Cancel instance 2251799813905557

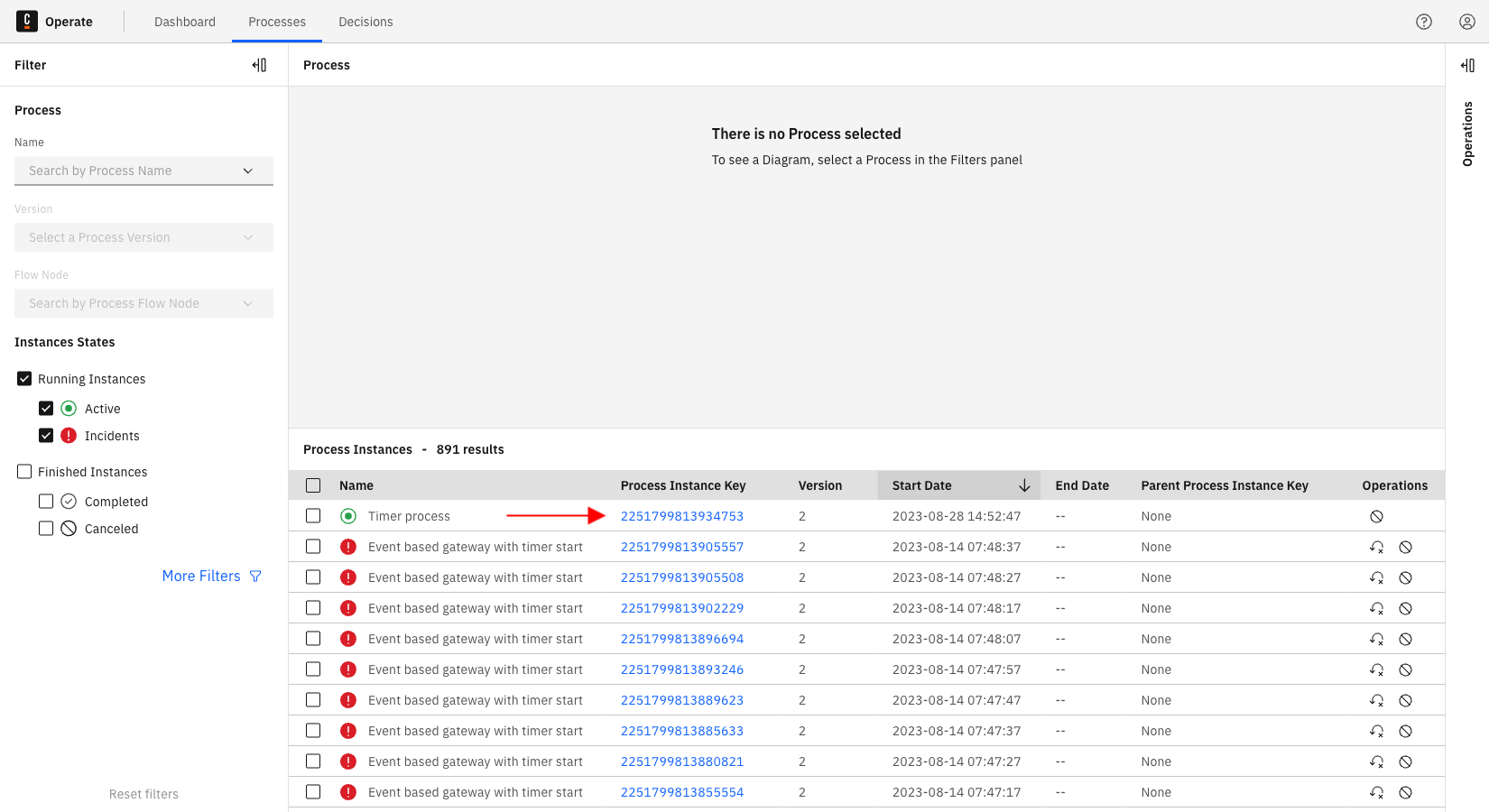pyautogui.click(x=1405, y=547)
